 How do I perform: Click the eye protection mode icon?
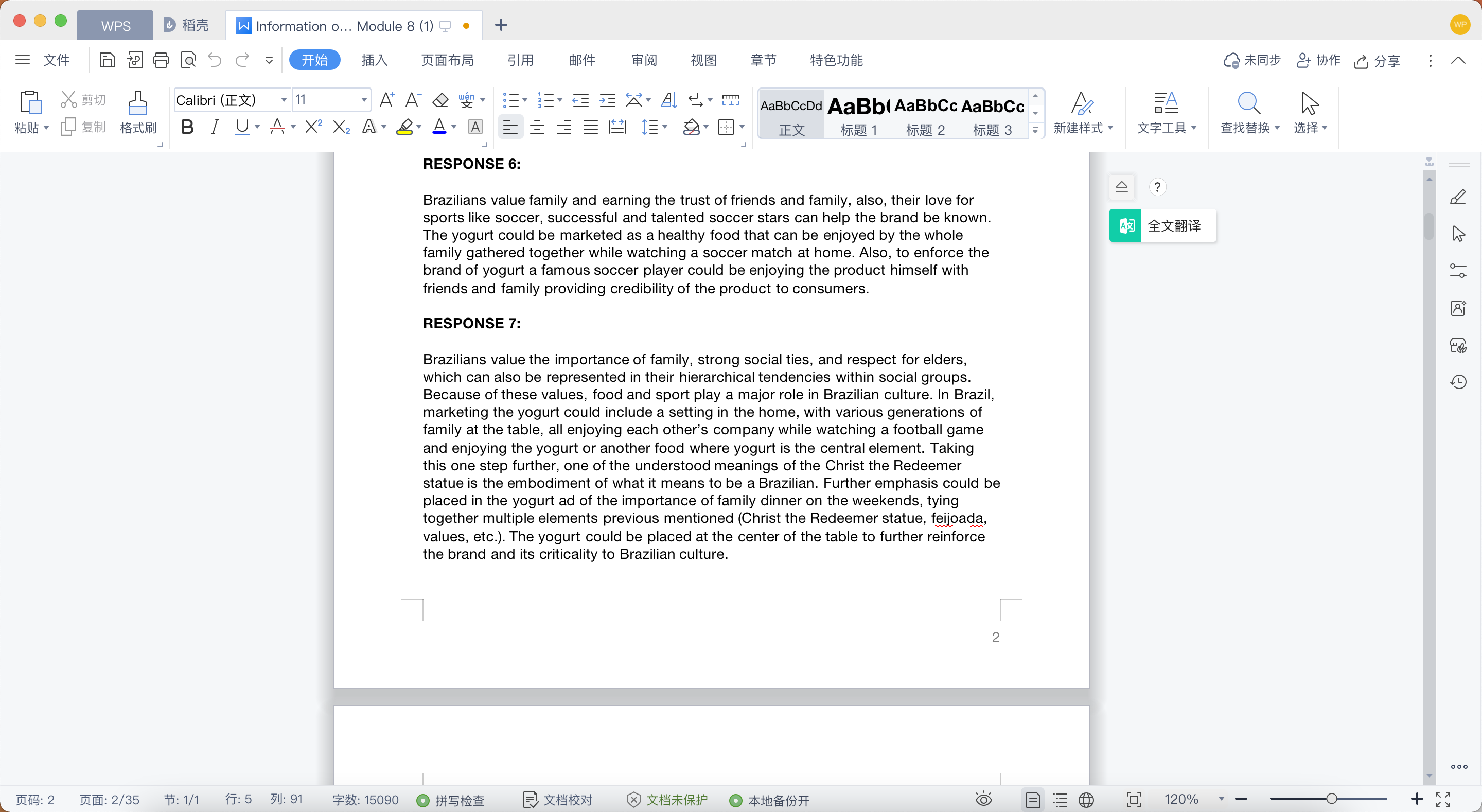point(984,799)
